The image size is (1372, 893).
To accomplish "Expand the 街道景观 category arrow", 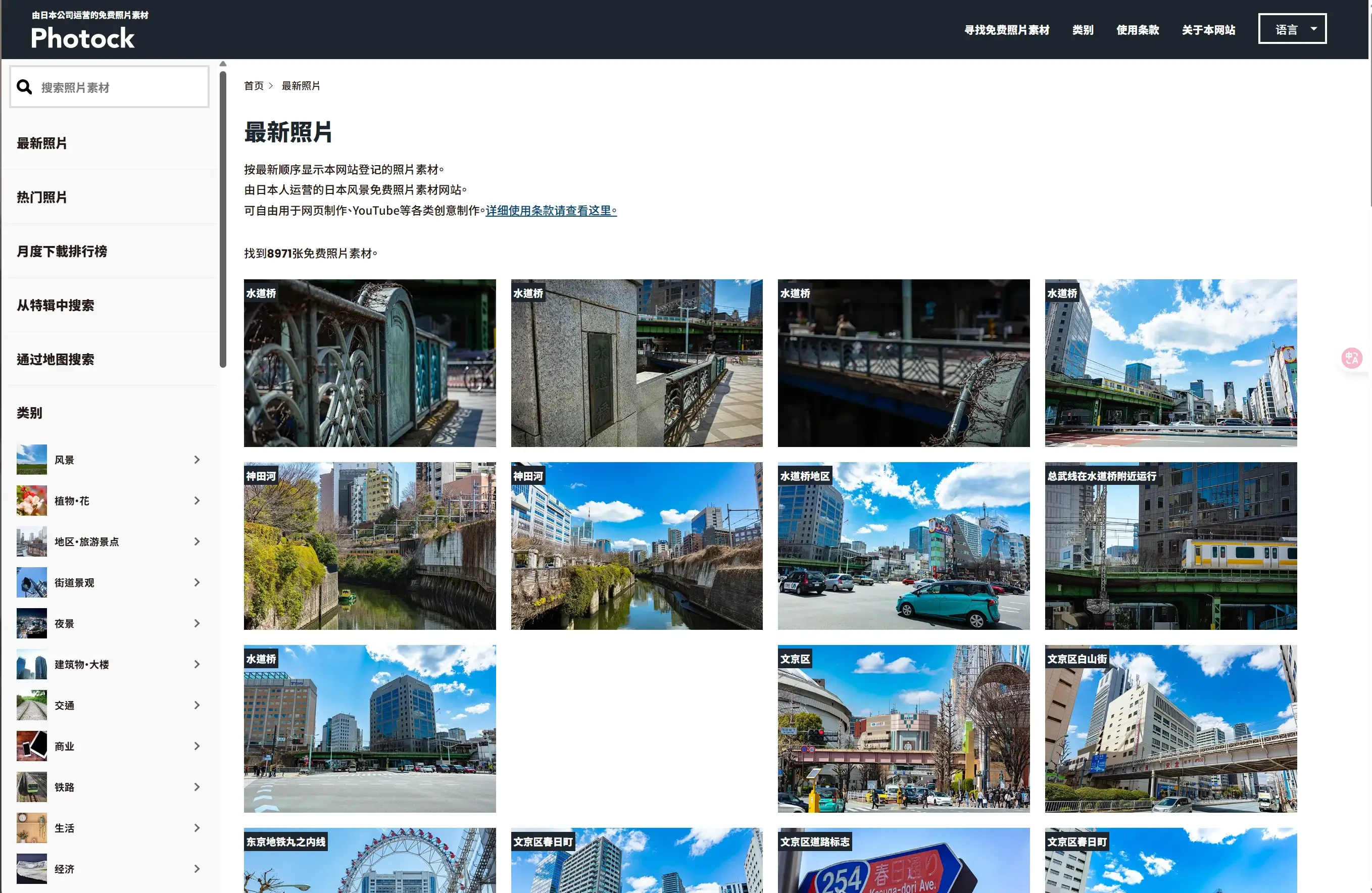I will 197,582.
